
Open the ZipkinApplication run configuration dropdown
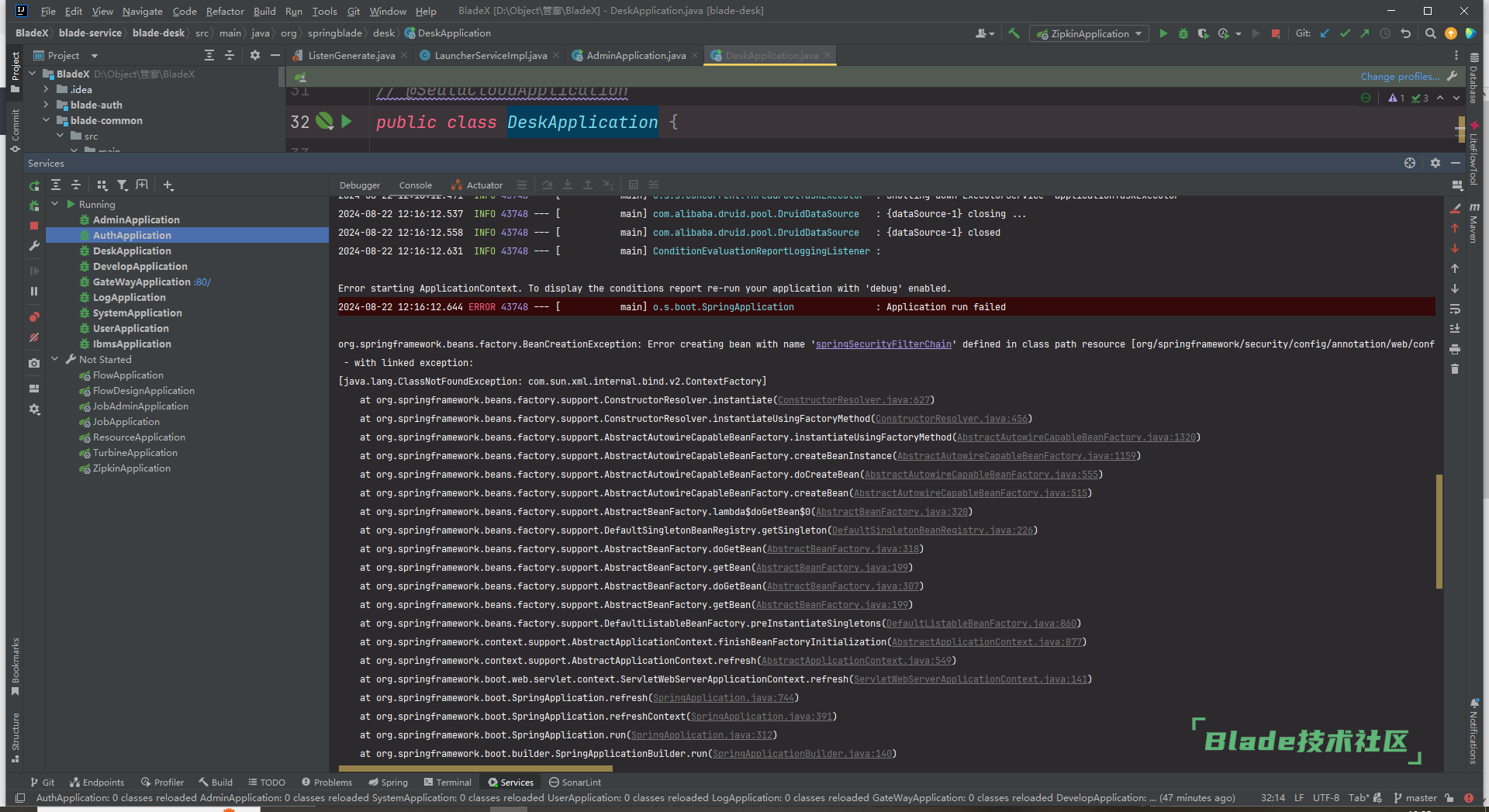point(1089,33)
